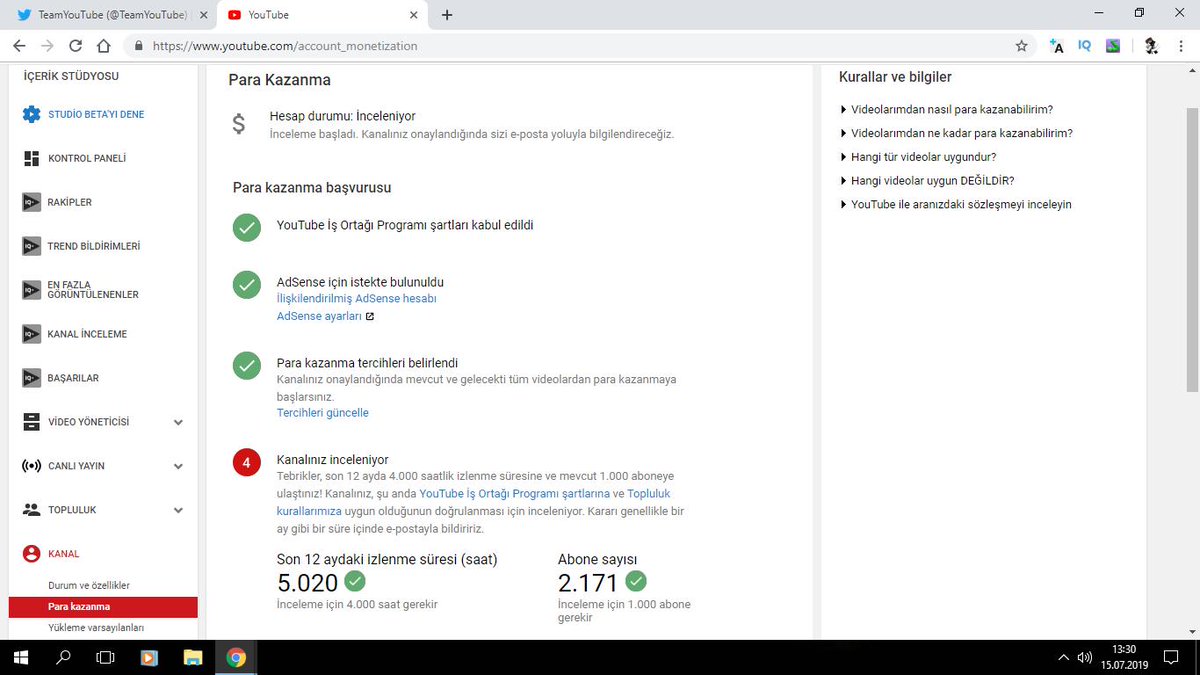Open media player from taskbar
The width and height of the screenshot is (1200, 675).
click(149, 657)
